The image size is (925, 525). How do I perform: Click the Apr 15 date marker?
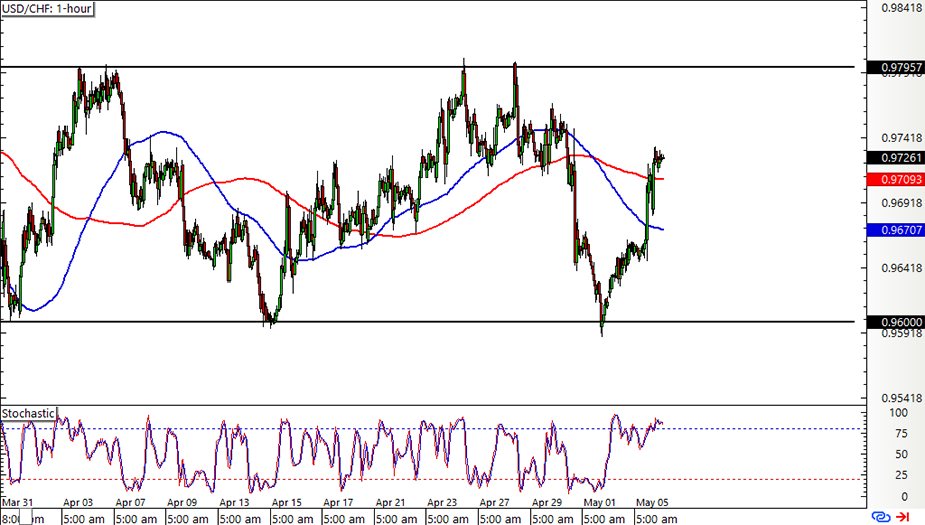(287, 503)
